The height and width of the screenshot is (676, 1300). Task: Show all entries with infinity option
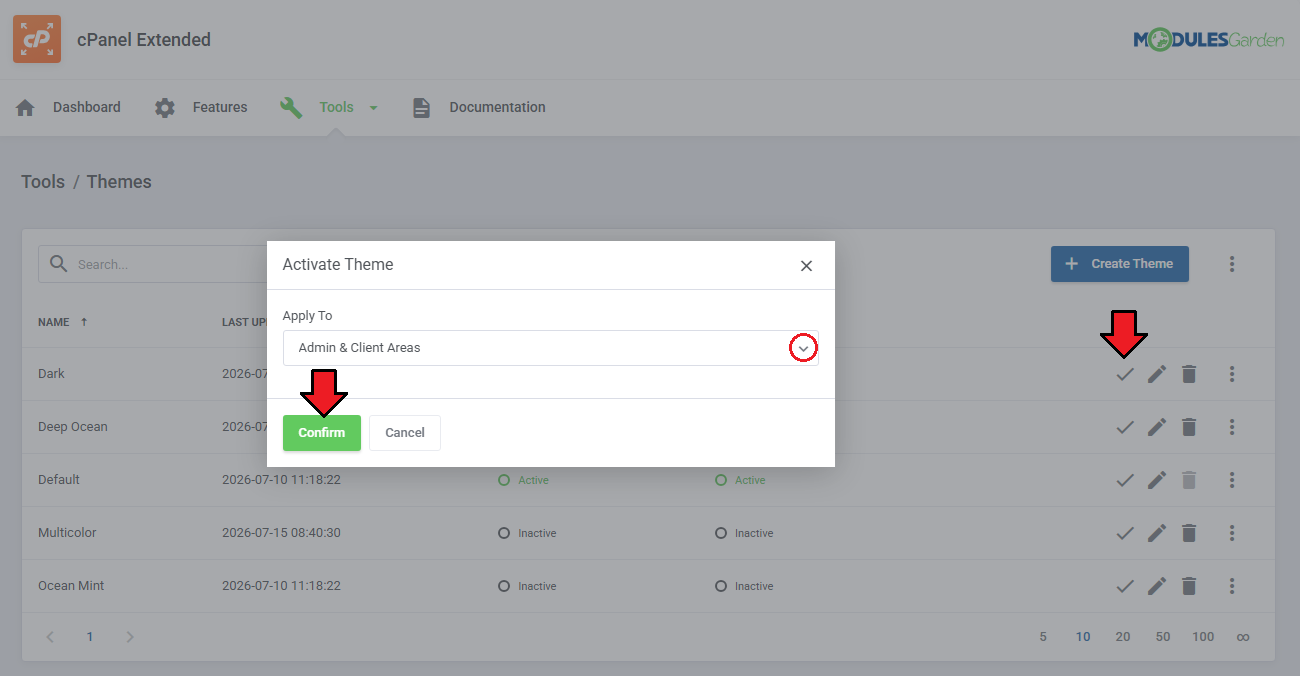coord(1243,637)
